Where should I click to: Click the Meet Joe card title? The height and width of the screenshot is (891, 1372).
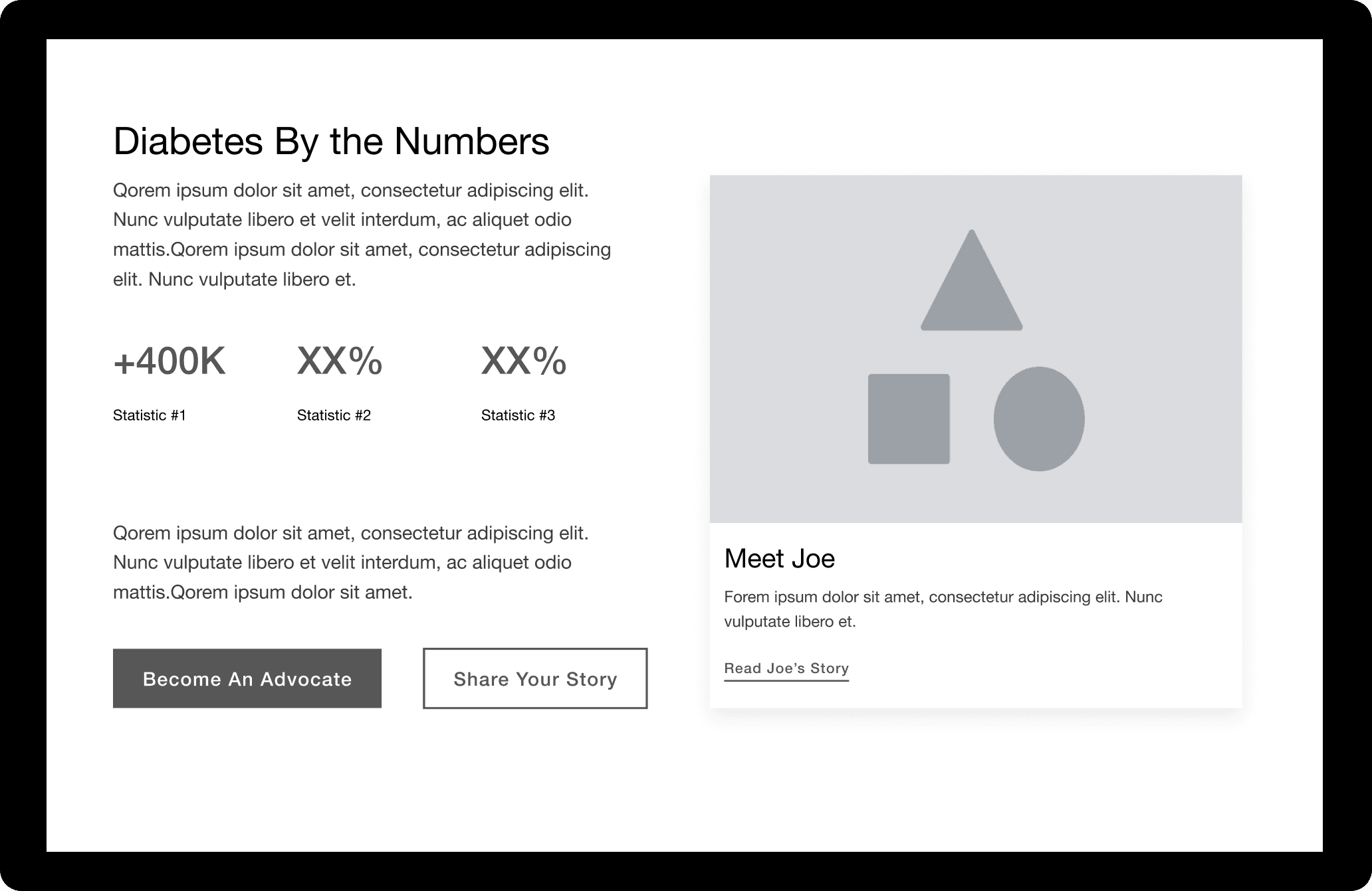[x=779, y=559]
